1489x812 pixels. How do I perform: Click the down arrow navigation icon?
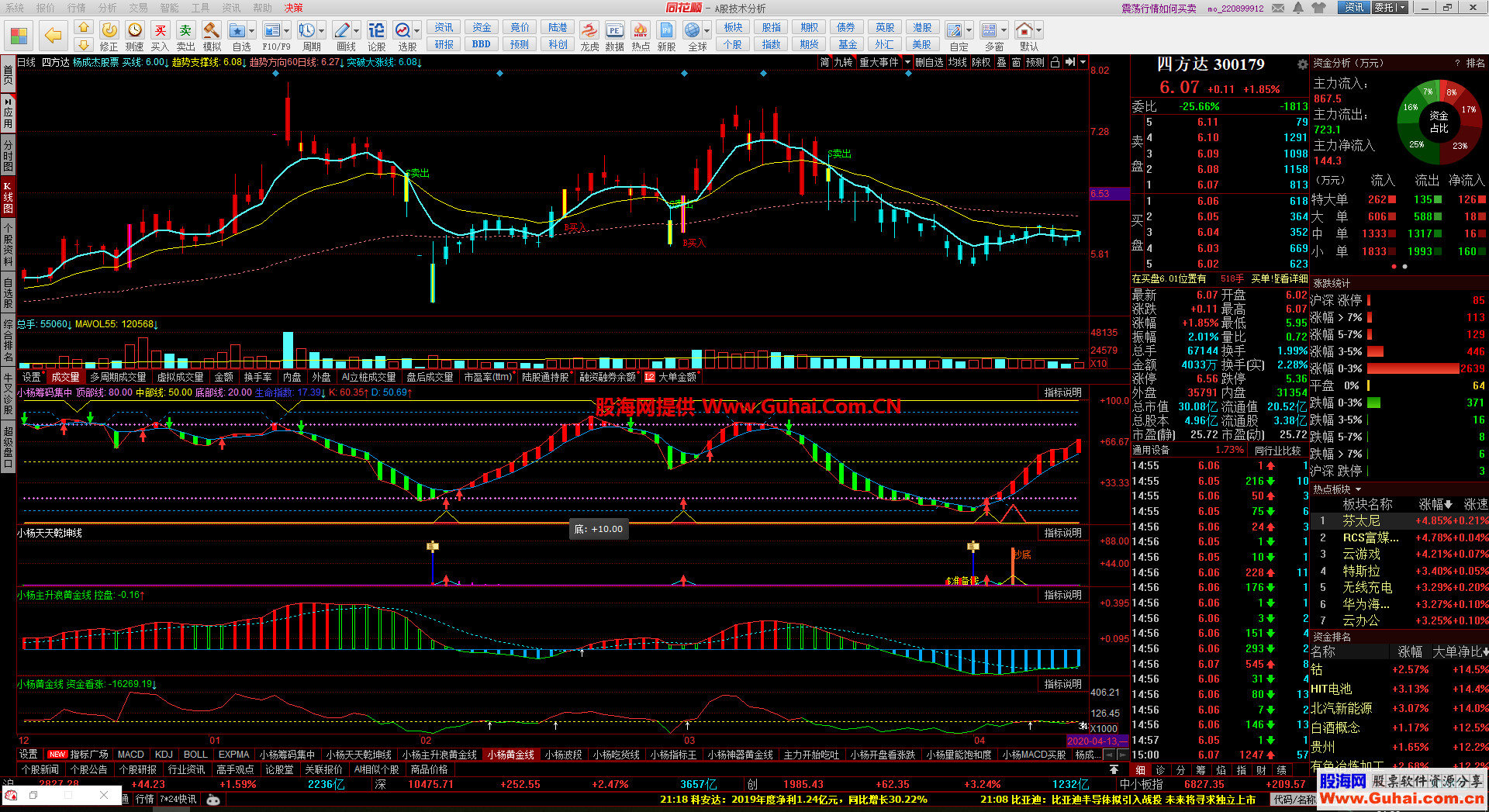coord(84,45)
